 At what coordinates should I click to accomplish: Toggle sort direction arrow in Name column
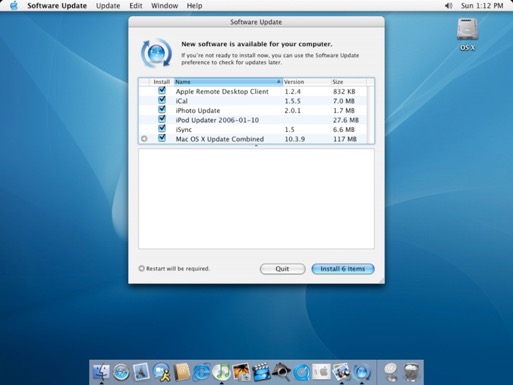click(x=279, y=82)
